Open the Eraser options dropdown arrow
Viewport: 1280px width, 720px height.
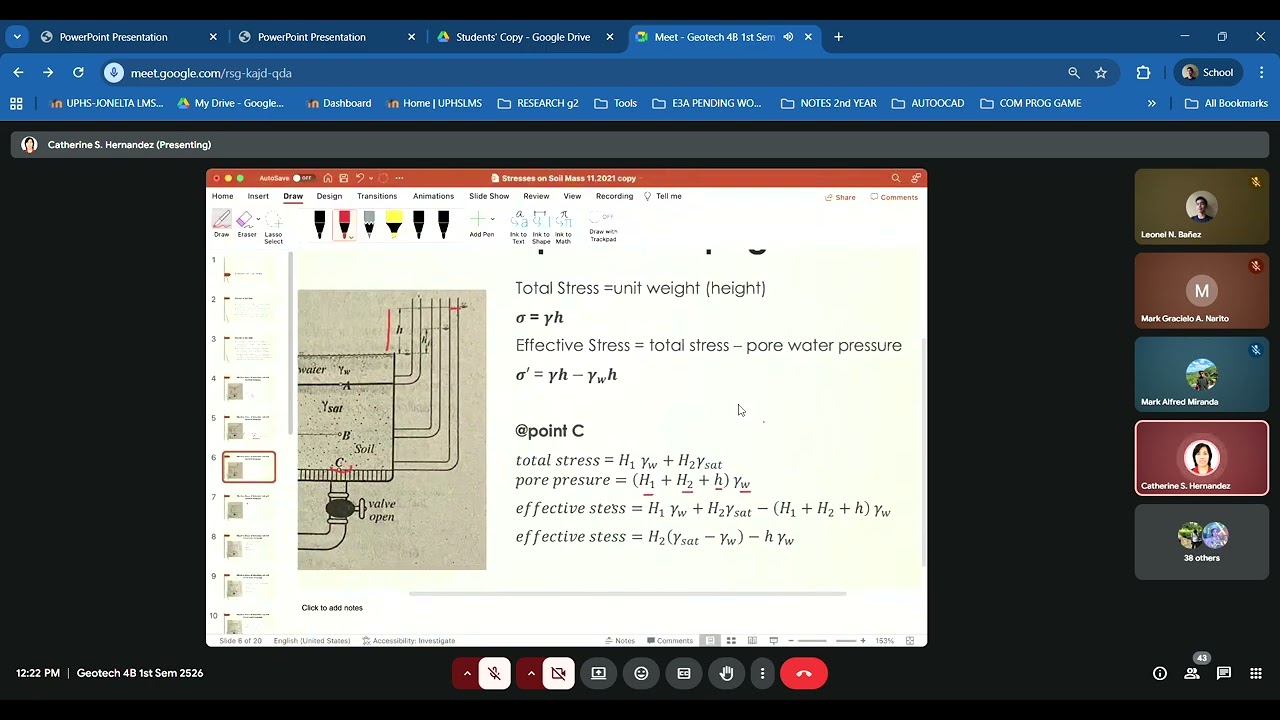tap(258, 220)
